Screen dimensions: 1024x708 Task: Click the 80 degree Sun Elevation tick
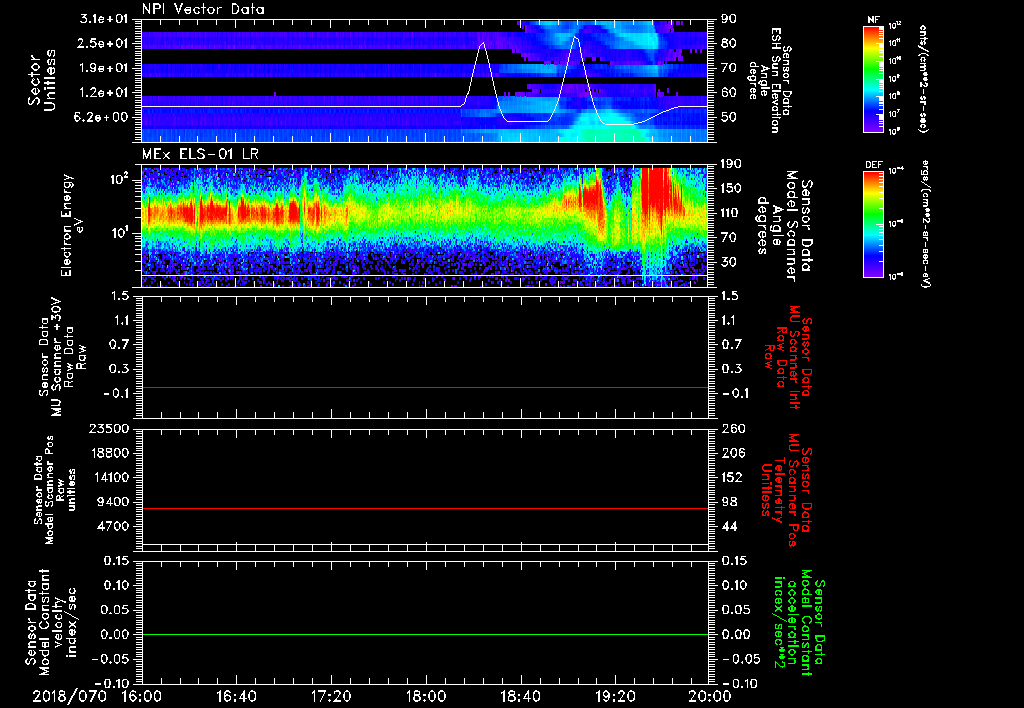(x=728, y=43)
